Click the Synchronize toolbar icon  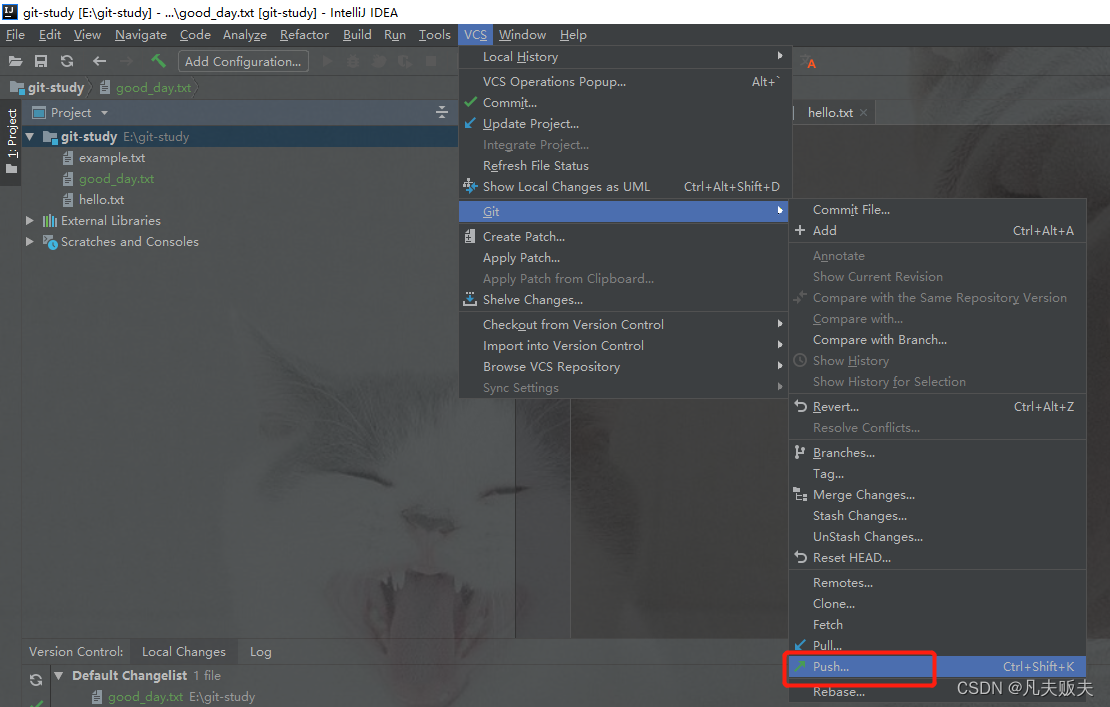point(67,62)
